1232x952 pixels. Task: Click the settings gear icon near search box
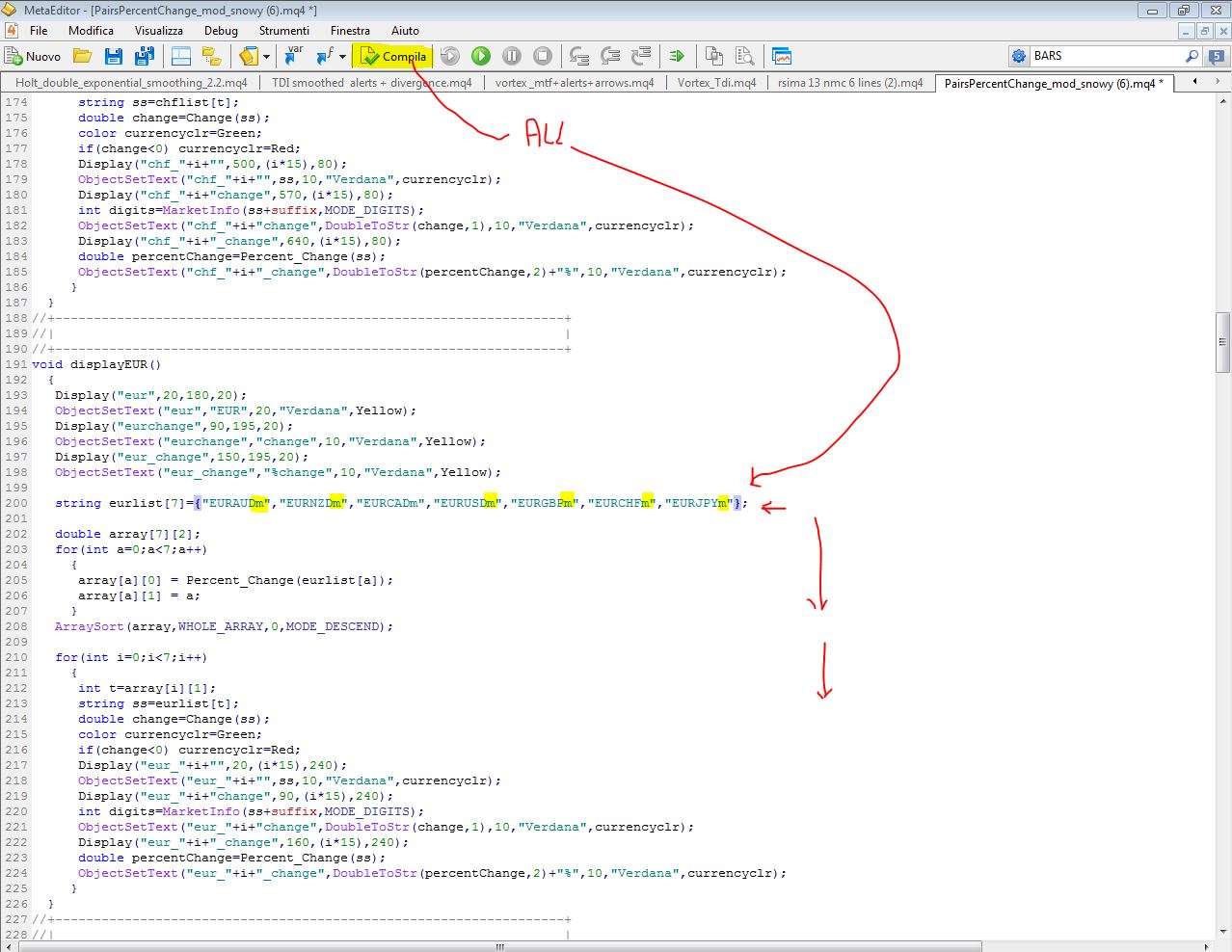point(1019,56)
